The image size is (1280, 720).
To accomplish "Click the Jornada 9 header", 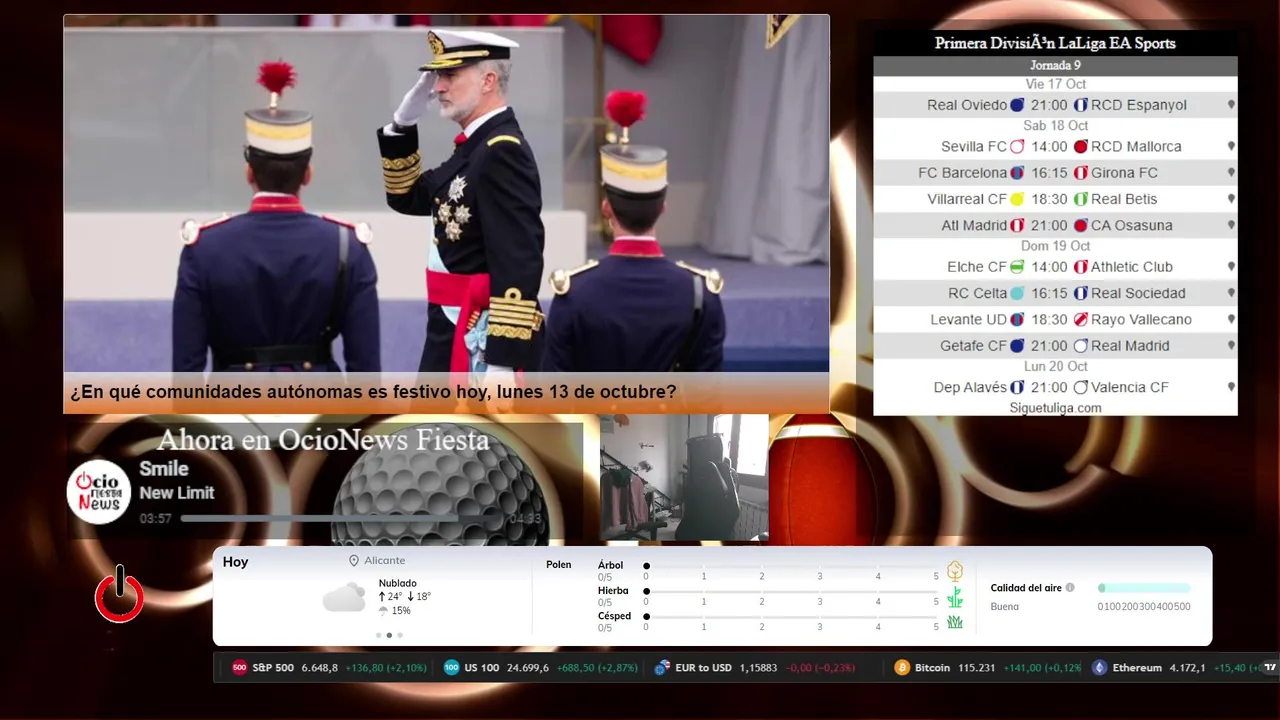I will 1055,66.
